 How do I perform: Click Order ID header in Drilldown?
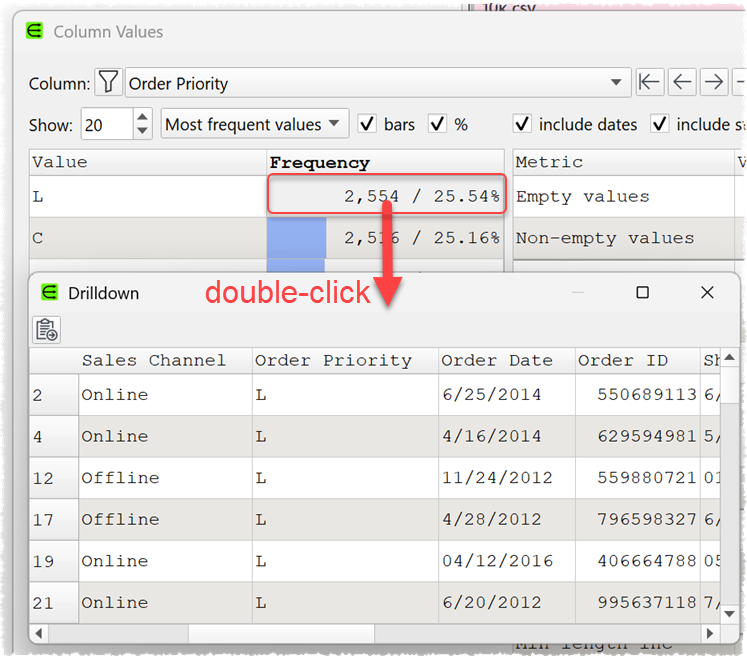tap(637, 361)
